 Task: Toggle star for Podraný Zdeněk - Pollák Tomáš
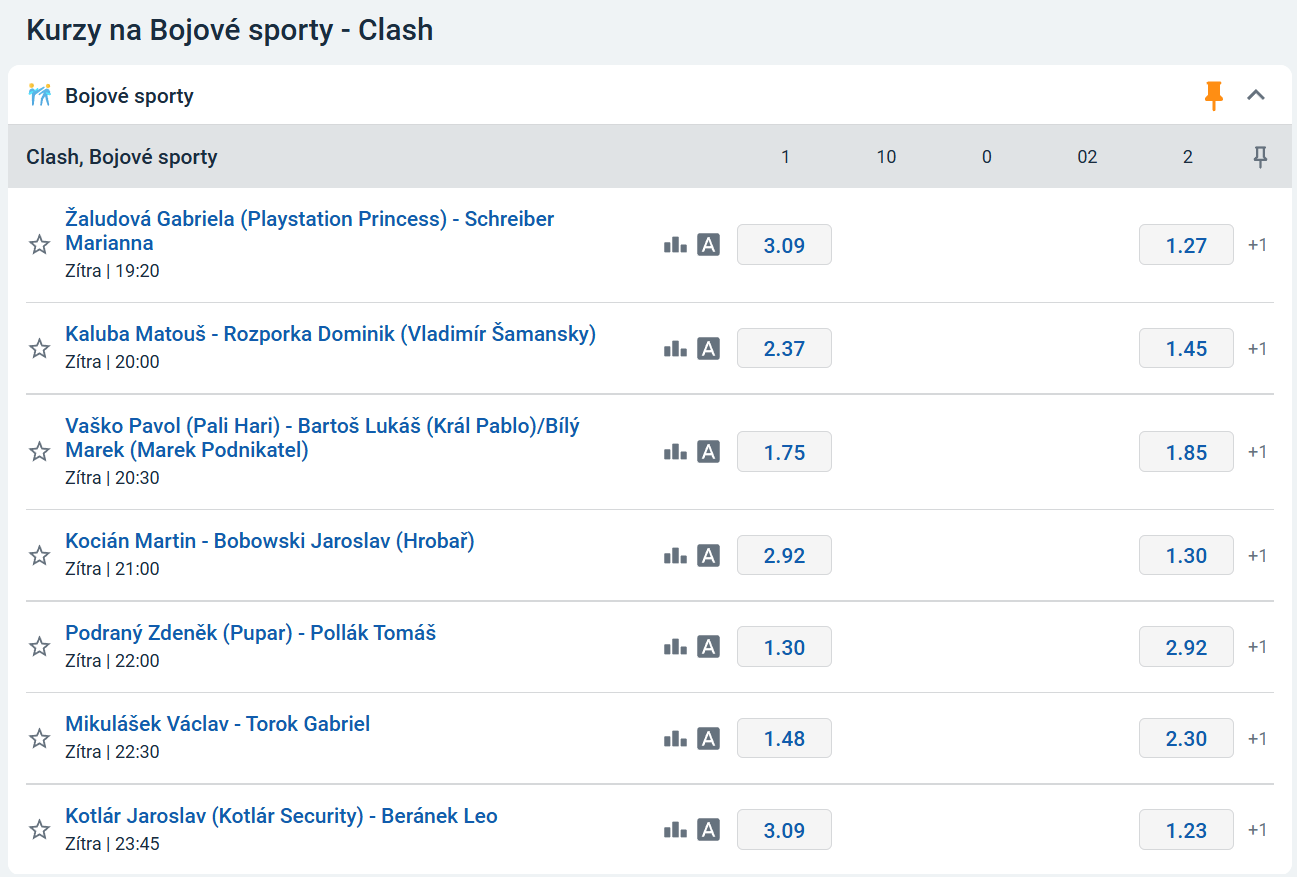click(39, 647)
